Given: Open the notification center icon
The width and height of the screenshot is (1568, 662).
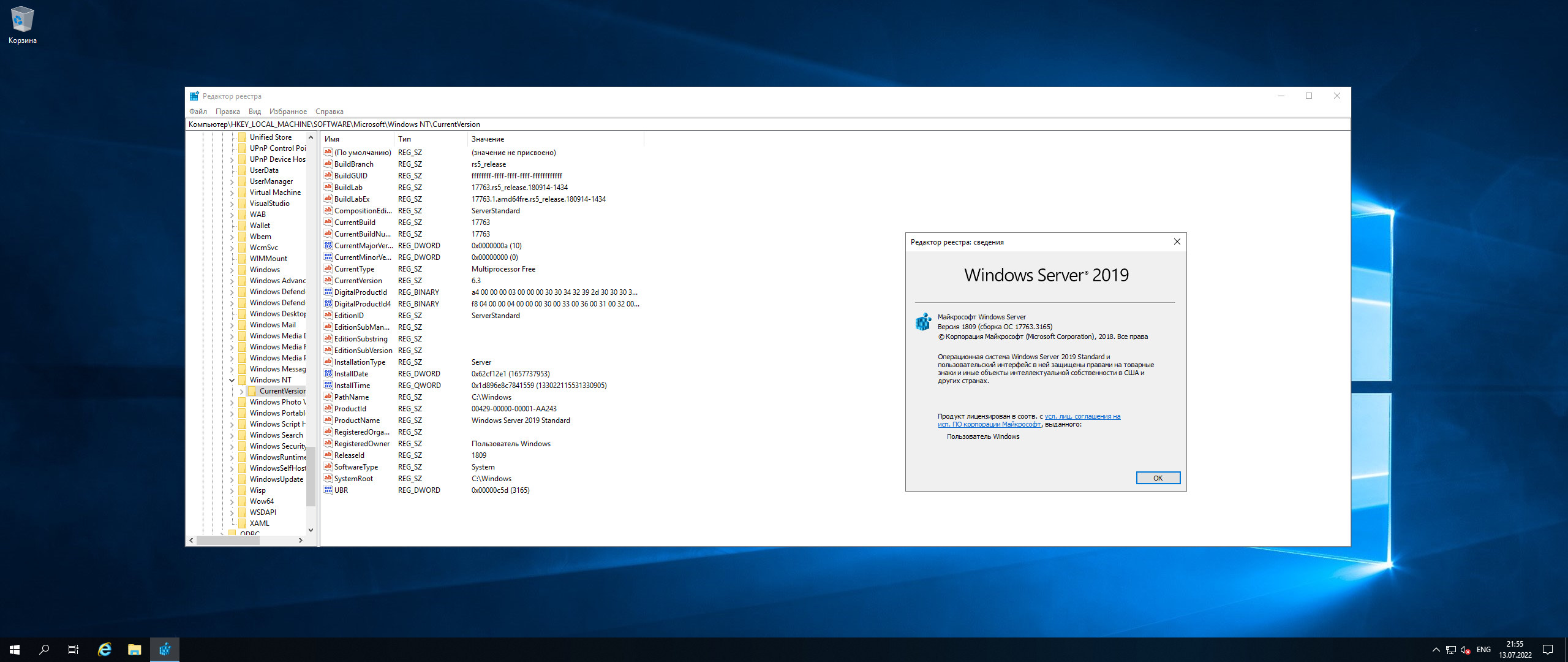Looking at the screenshot, I should point(1548,650).
